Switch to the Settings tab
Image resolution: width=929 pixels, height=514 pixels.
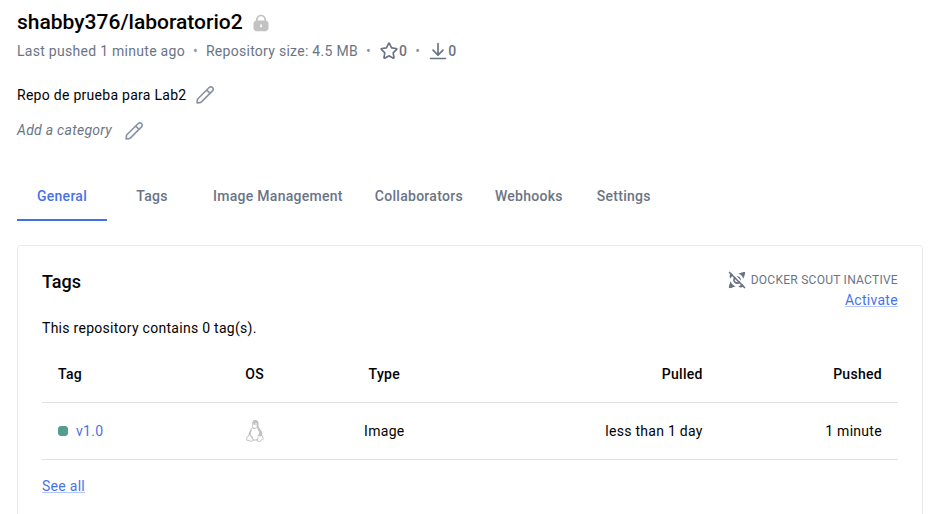coord(623,196)
